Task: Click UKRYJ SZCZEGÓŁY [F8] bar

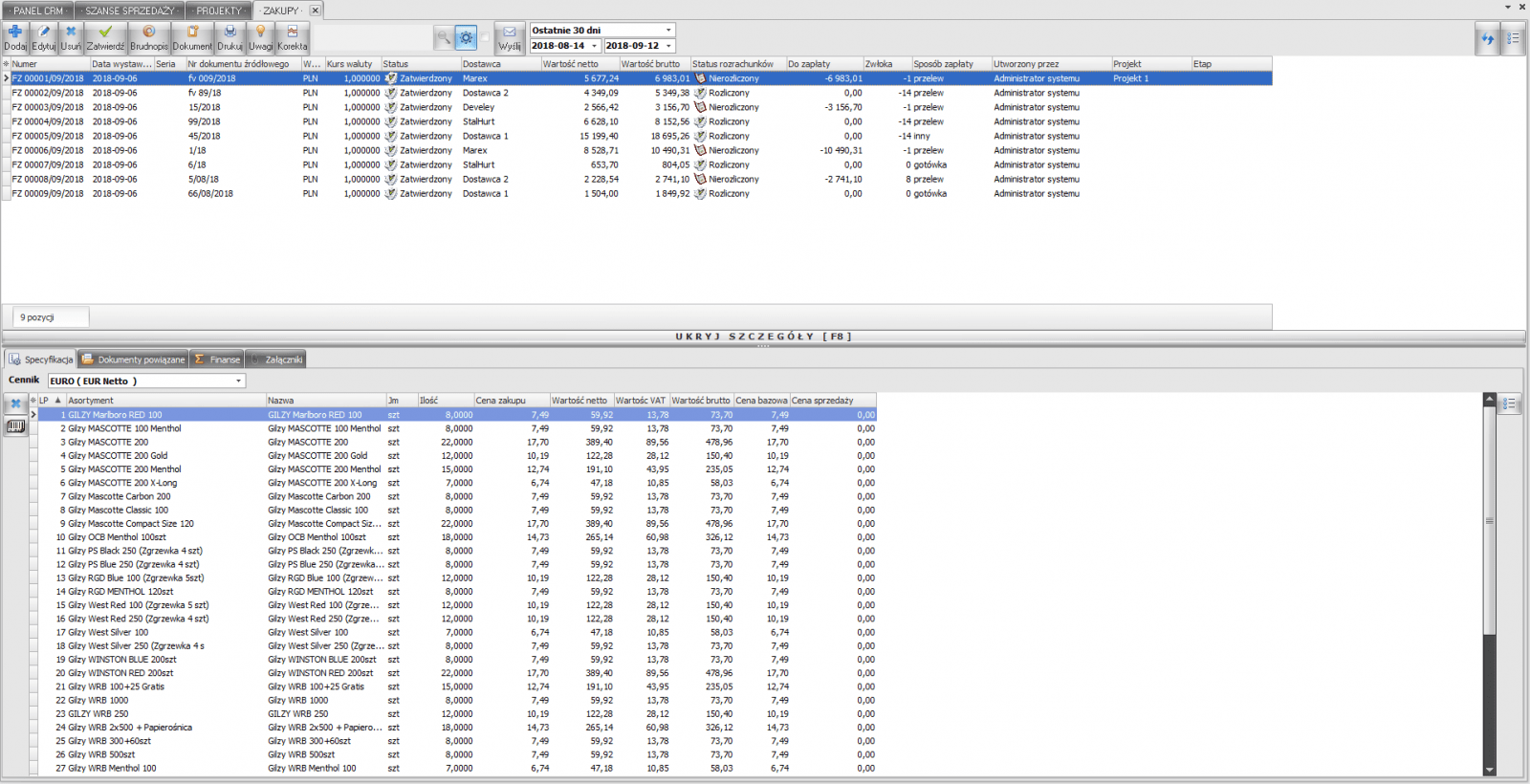Action: tap(763, 337)
